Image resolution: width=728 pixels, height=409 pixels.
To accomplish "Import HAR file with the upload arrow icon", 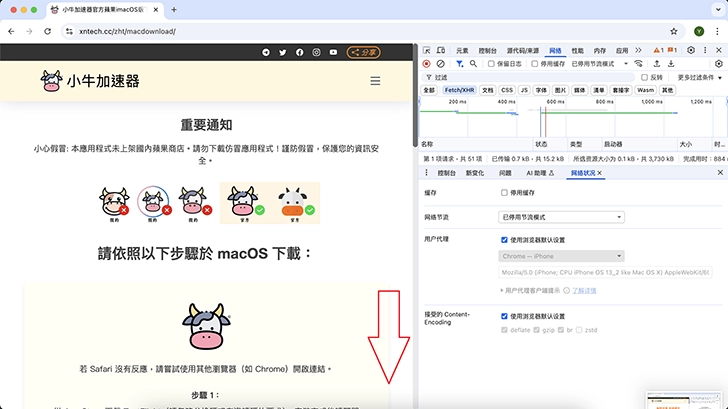I will [x=656, y=64].
